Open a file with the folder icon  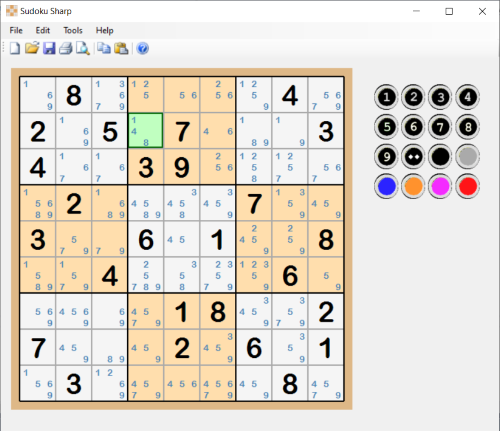coord(32,48)
